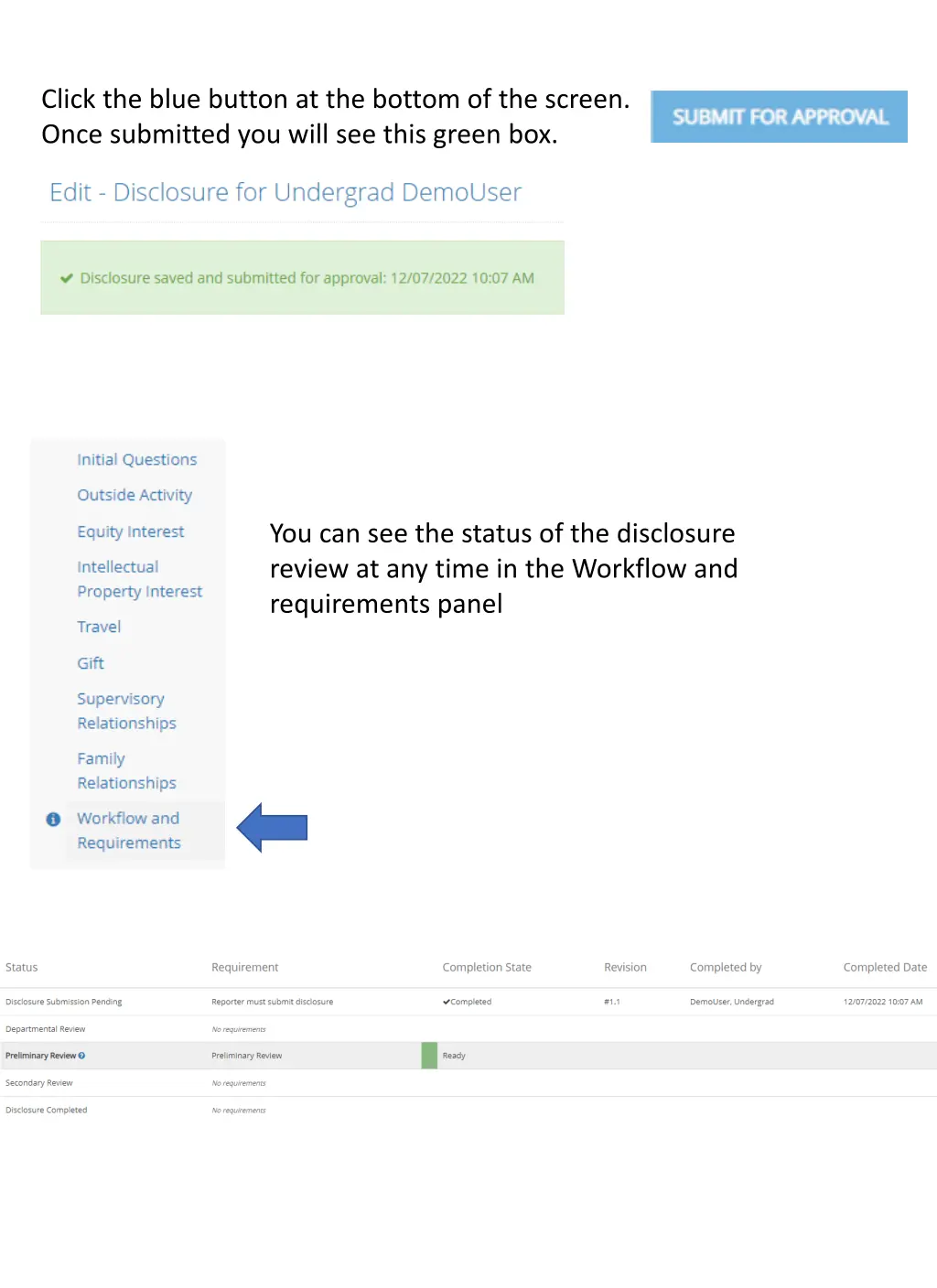Image resolution: width=937 pixels, height=1288 pixels.
Task: Click the Completion State column header
Action: click(487, 967)
